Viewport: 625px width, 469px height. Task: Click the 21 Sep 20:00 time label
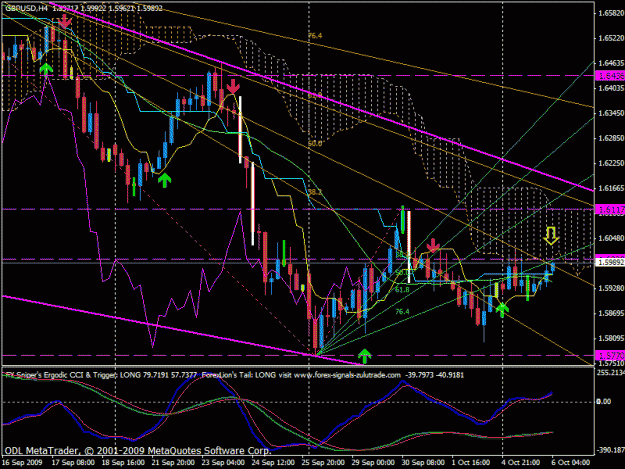pyautogui.click(x=173, y=463)
